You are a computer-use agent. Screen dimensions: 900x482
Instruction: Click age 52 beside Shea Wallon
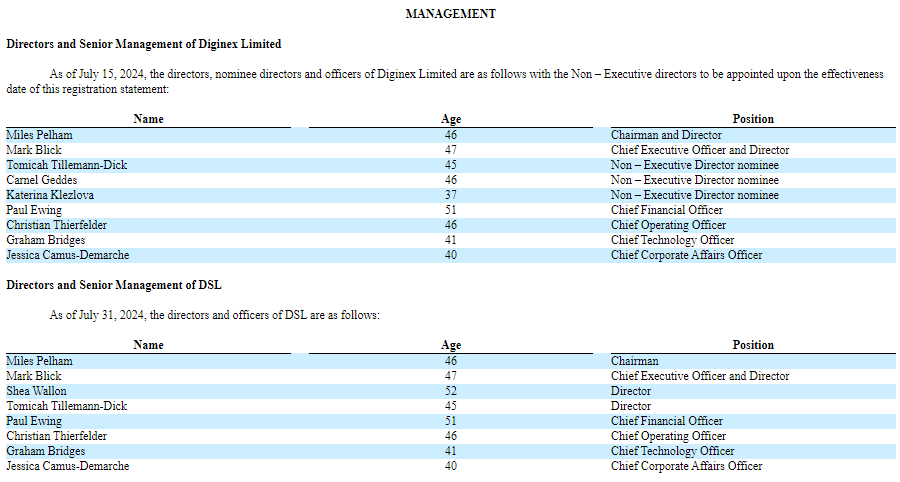click(451, 391)
